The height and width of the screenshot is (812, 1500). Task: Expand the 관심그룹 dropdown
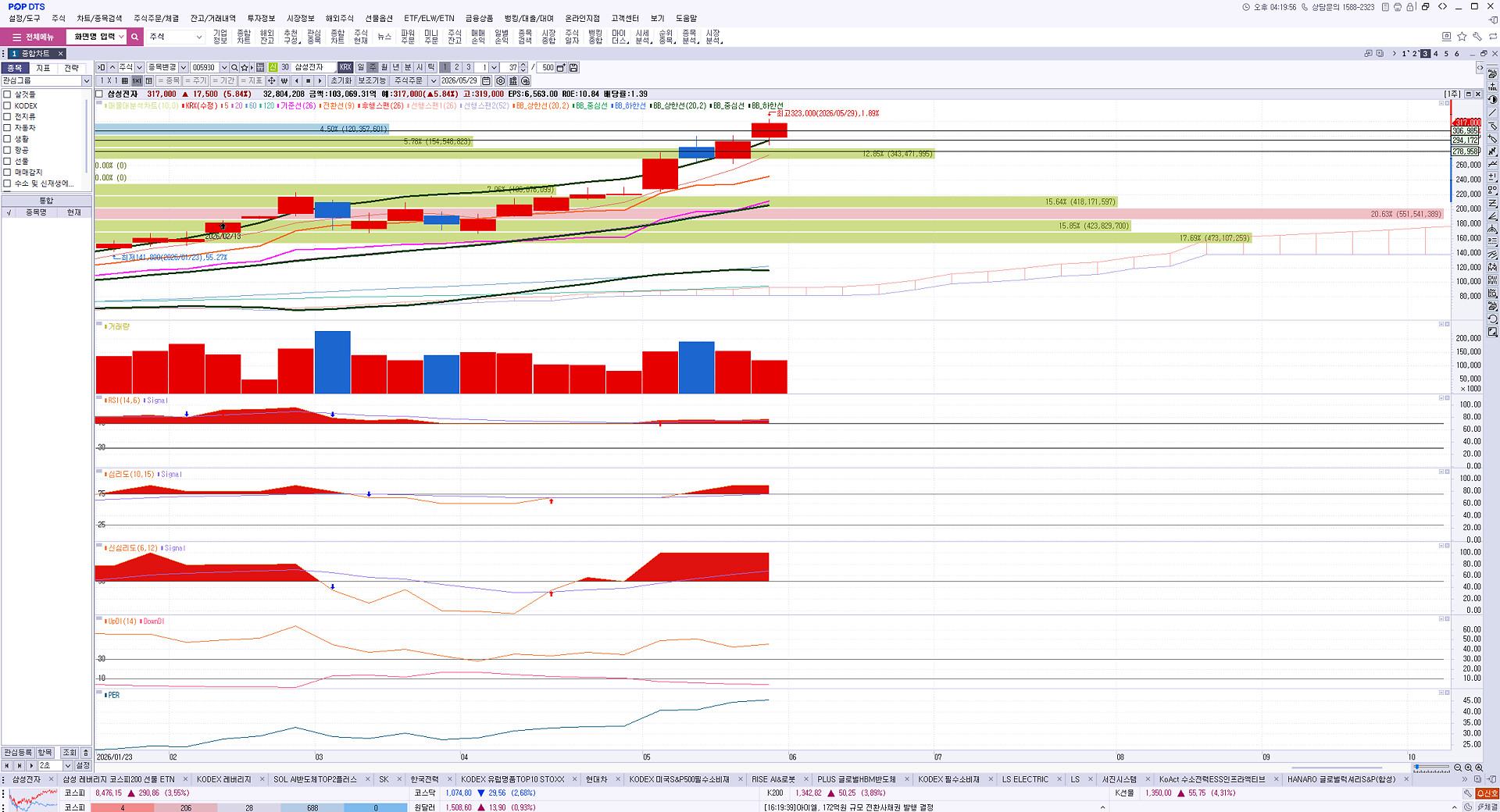tap(86, 80)
